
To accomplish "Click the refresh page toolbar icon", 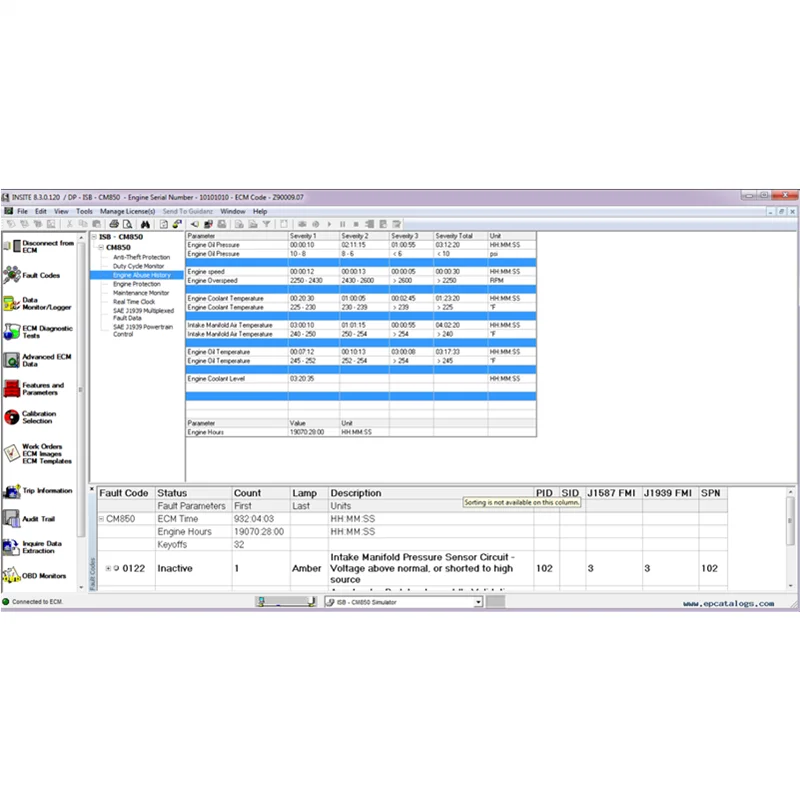I will click(164, 224).
